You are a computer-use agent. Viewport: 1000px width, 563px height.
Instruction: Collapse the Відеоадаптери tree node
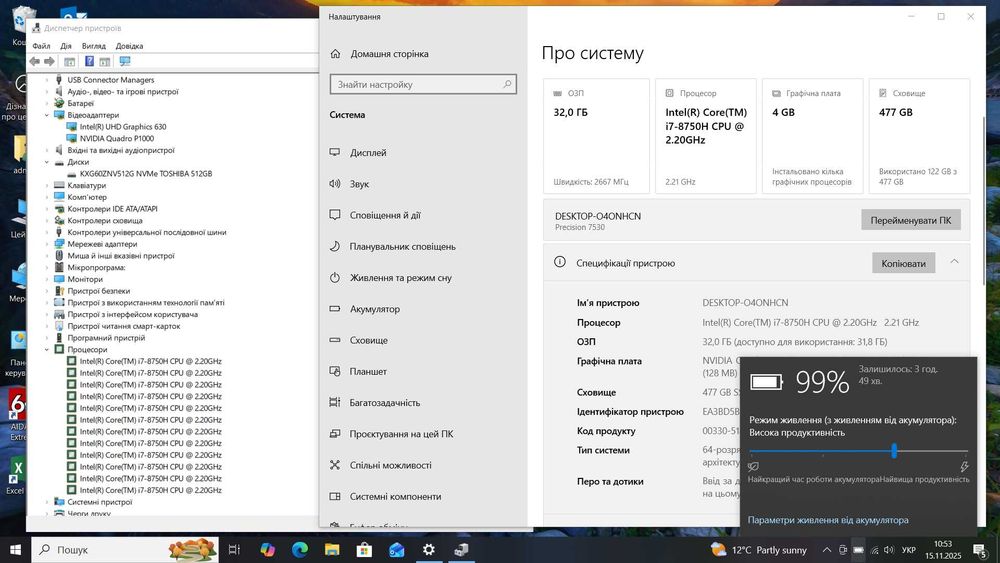[47, 115]
